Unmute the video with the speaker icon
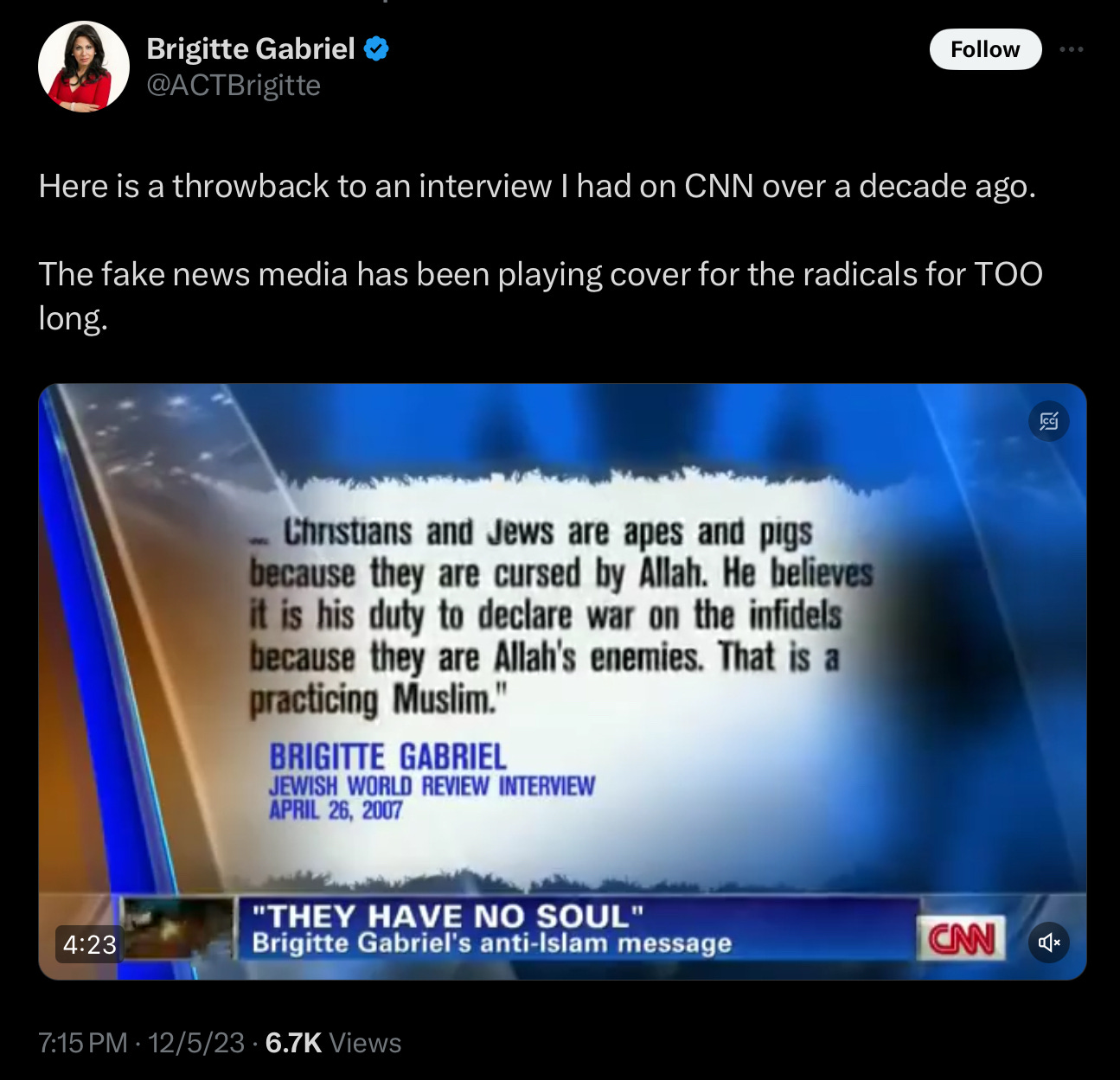This screenshot has width=1120, height=1080. point(1049,942)
